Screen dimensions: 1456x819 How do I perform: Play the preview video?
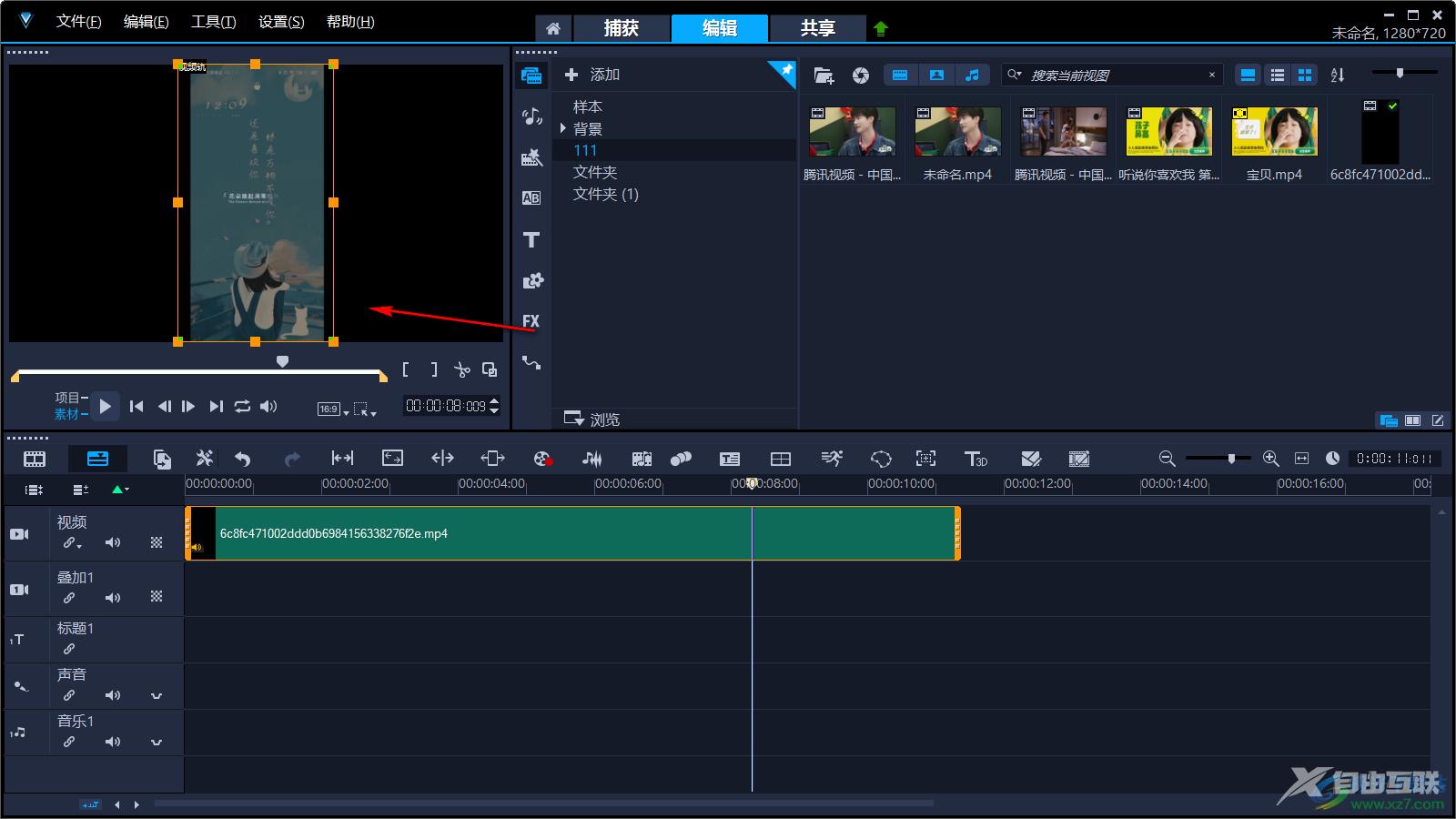[x=106, y=407]
